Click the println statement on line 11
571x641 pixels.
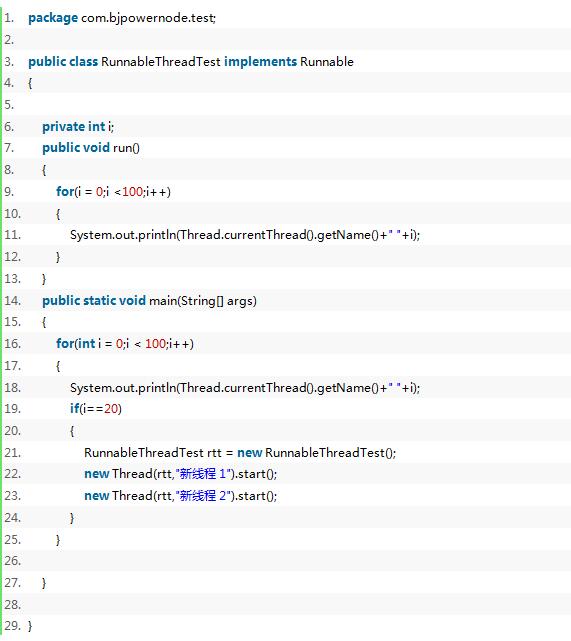coord(245,235)
